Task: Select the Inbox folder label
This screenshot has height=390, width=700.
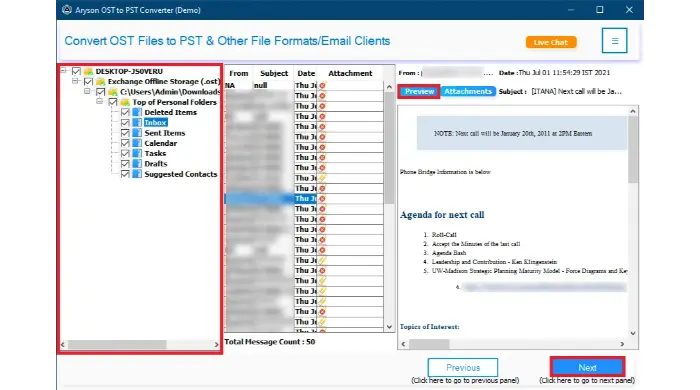Action: coord(155,123)
